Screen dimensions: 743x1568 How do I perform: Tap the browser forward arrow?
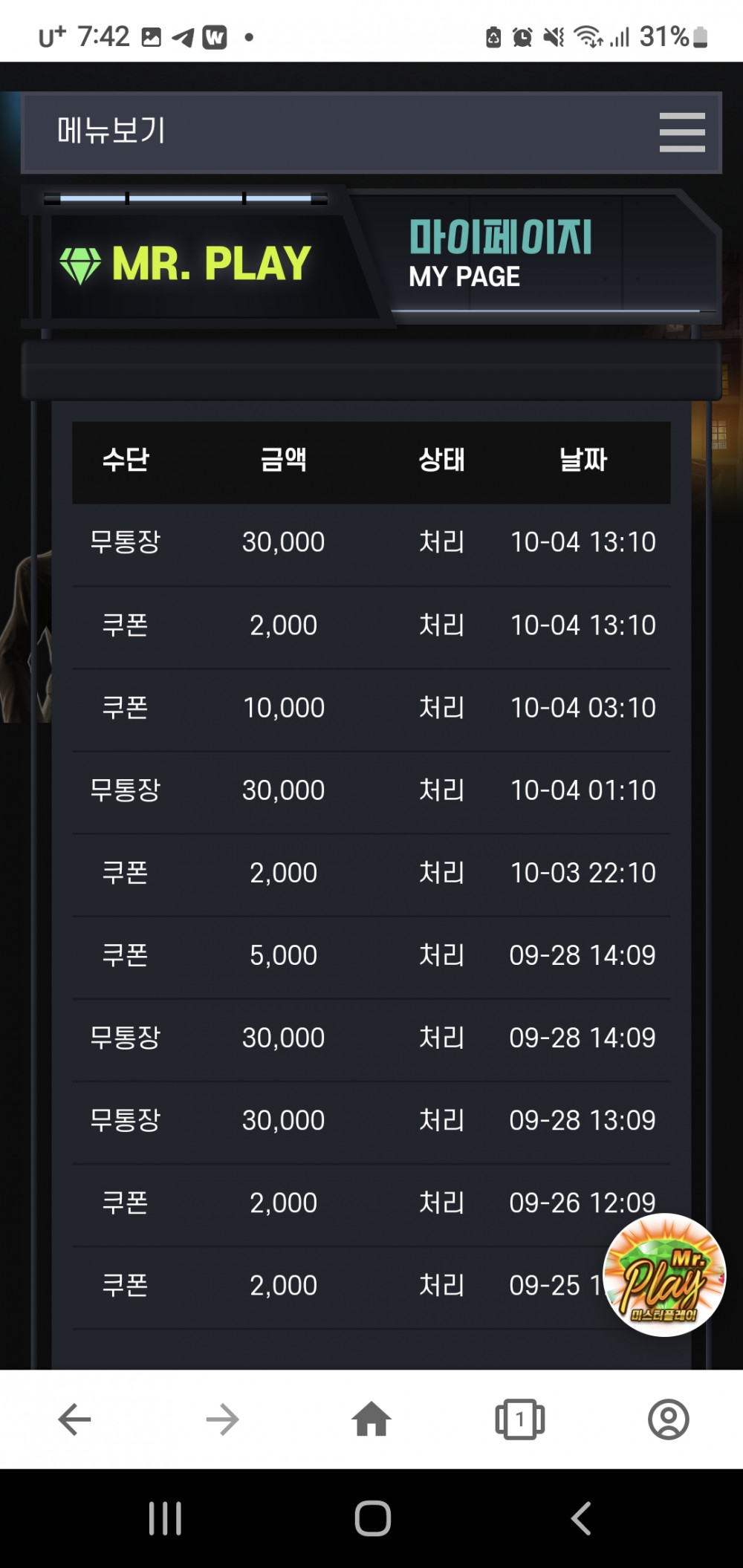(x=223, y=1419)
